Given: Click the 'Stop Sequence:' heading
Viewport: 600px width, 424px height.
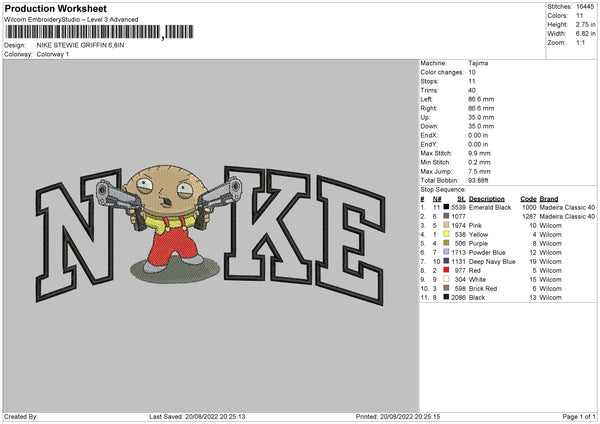Looking at the screenshot, I should click(x=443, y=189).
